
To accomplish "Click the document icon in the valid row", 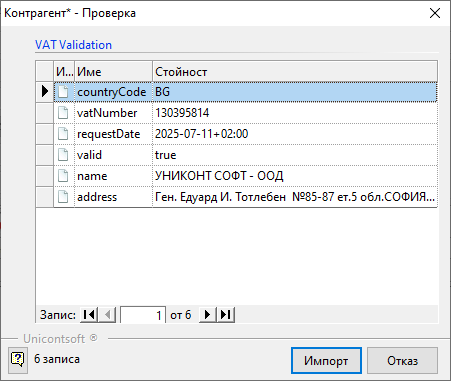I will [63, 155].
